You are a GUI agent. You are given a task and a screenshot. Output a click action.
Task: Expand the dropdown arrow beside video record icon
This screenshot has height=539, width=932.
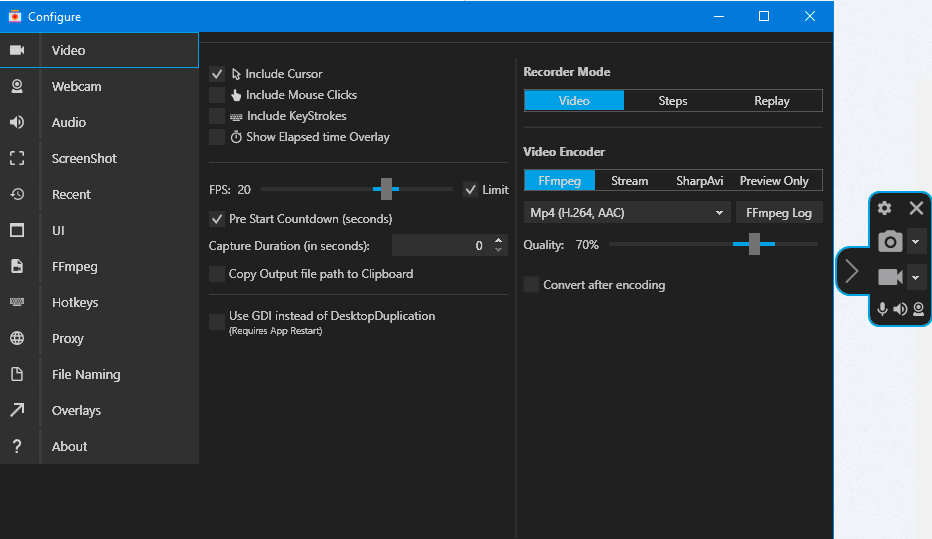coord(916,277)
